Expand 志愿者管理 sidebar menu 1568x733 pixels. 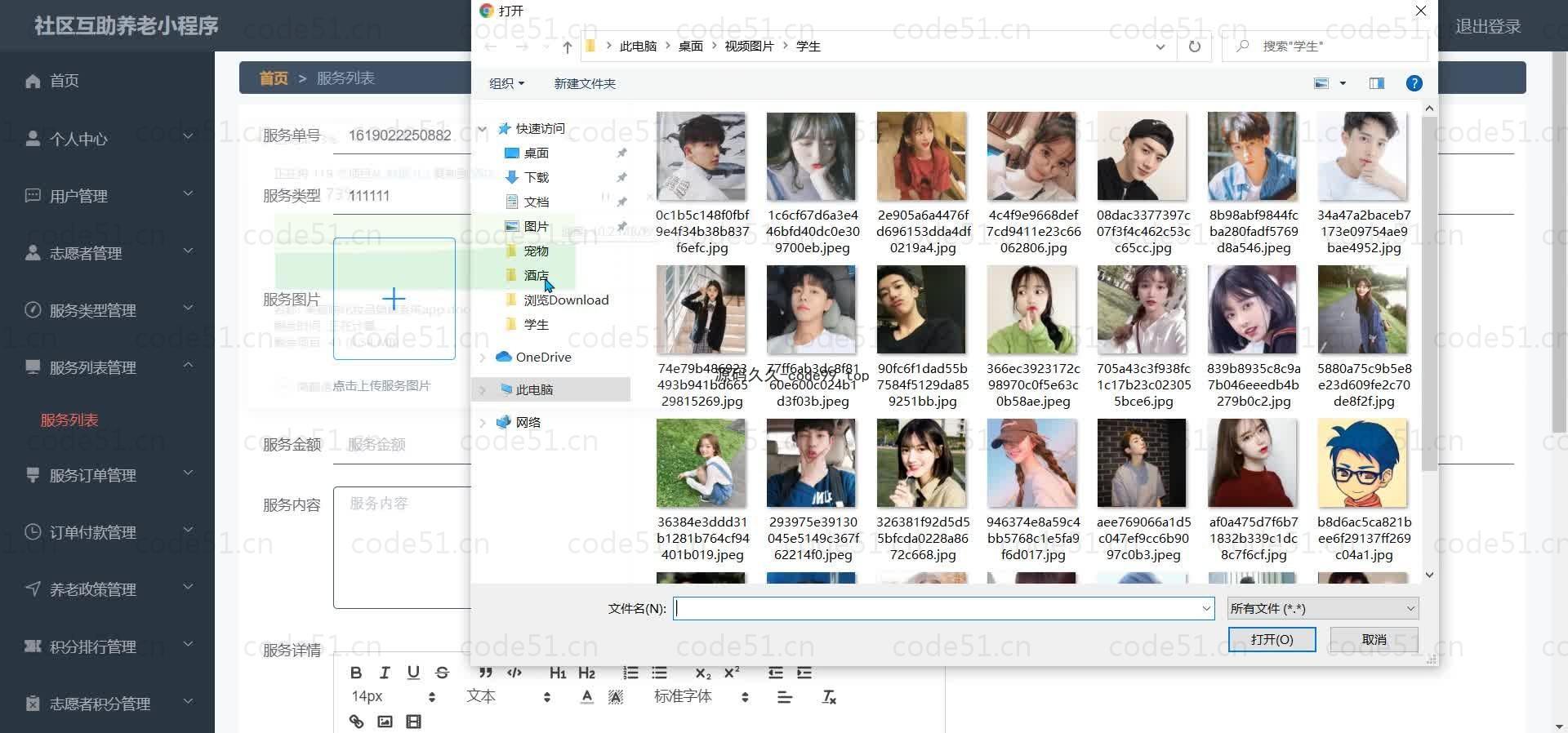click(107, 252)
